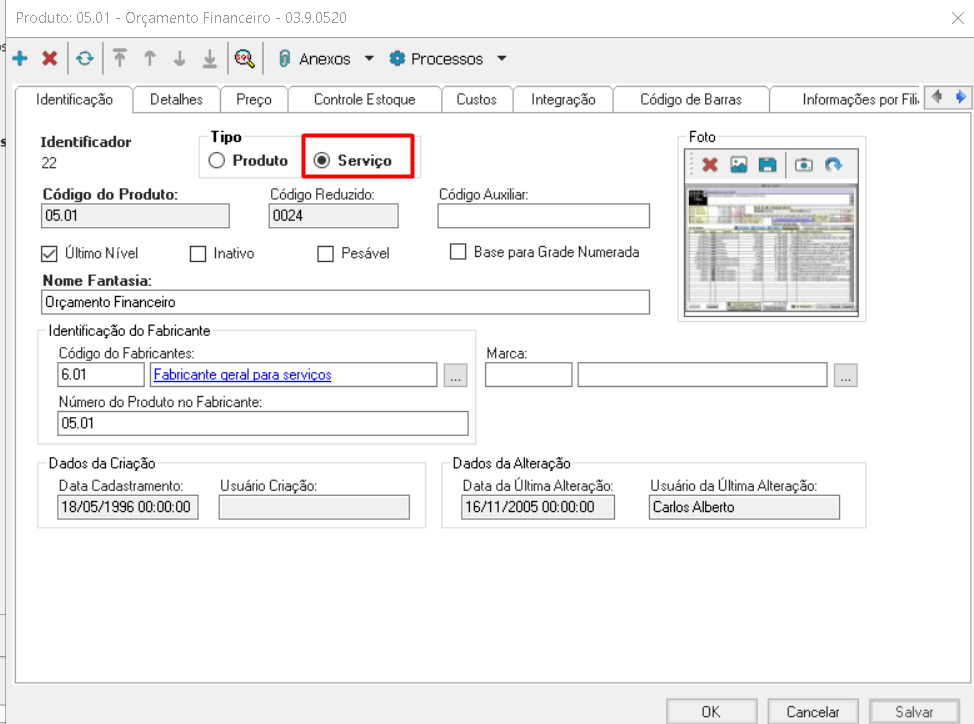Switch to the Identificação tab

[x=74, y=99]
